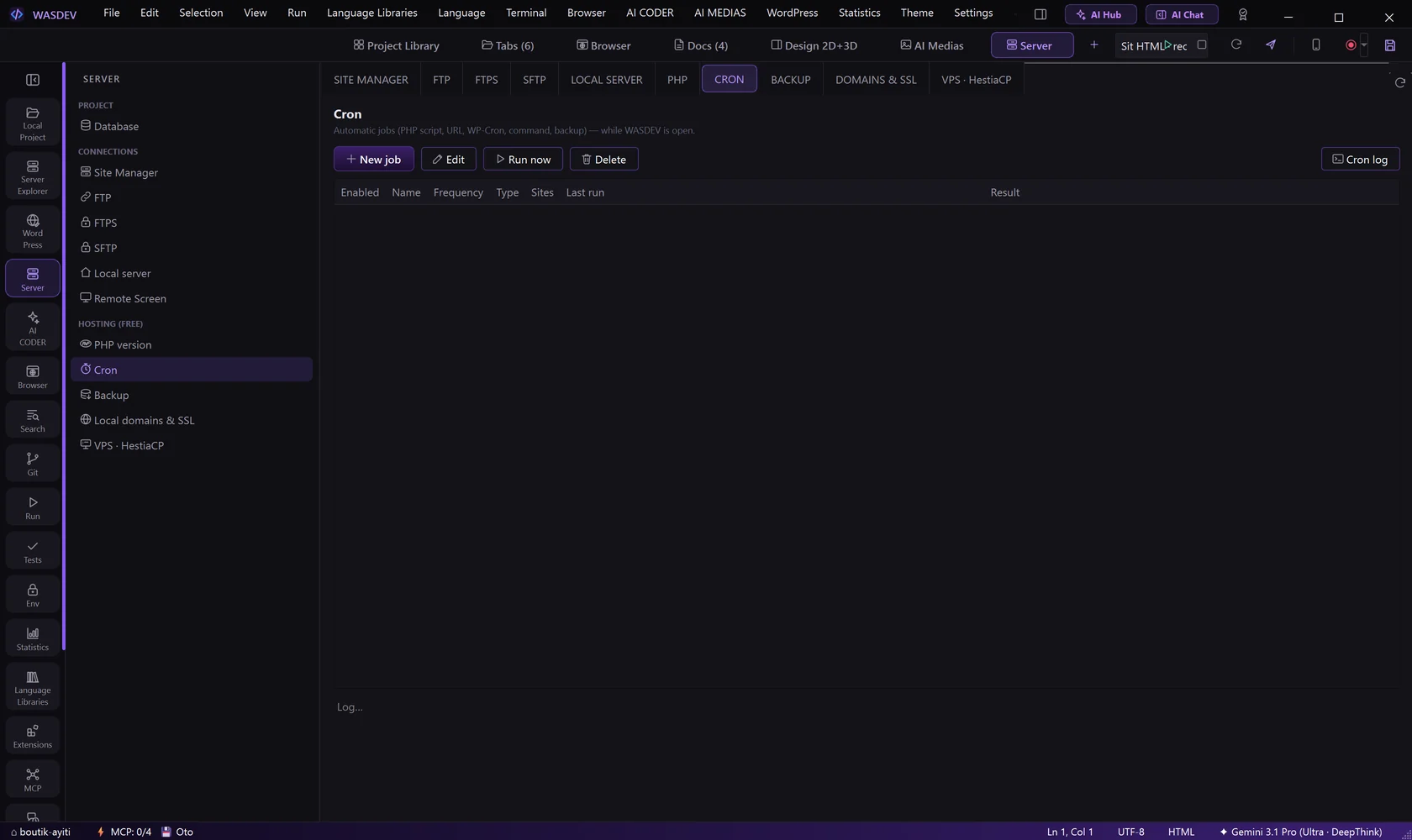Select PHP version under Hosting
Viewport: 1412px width, 840px height.
point(192,344)
